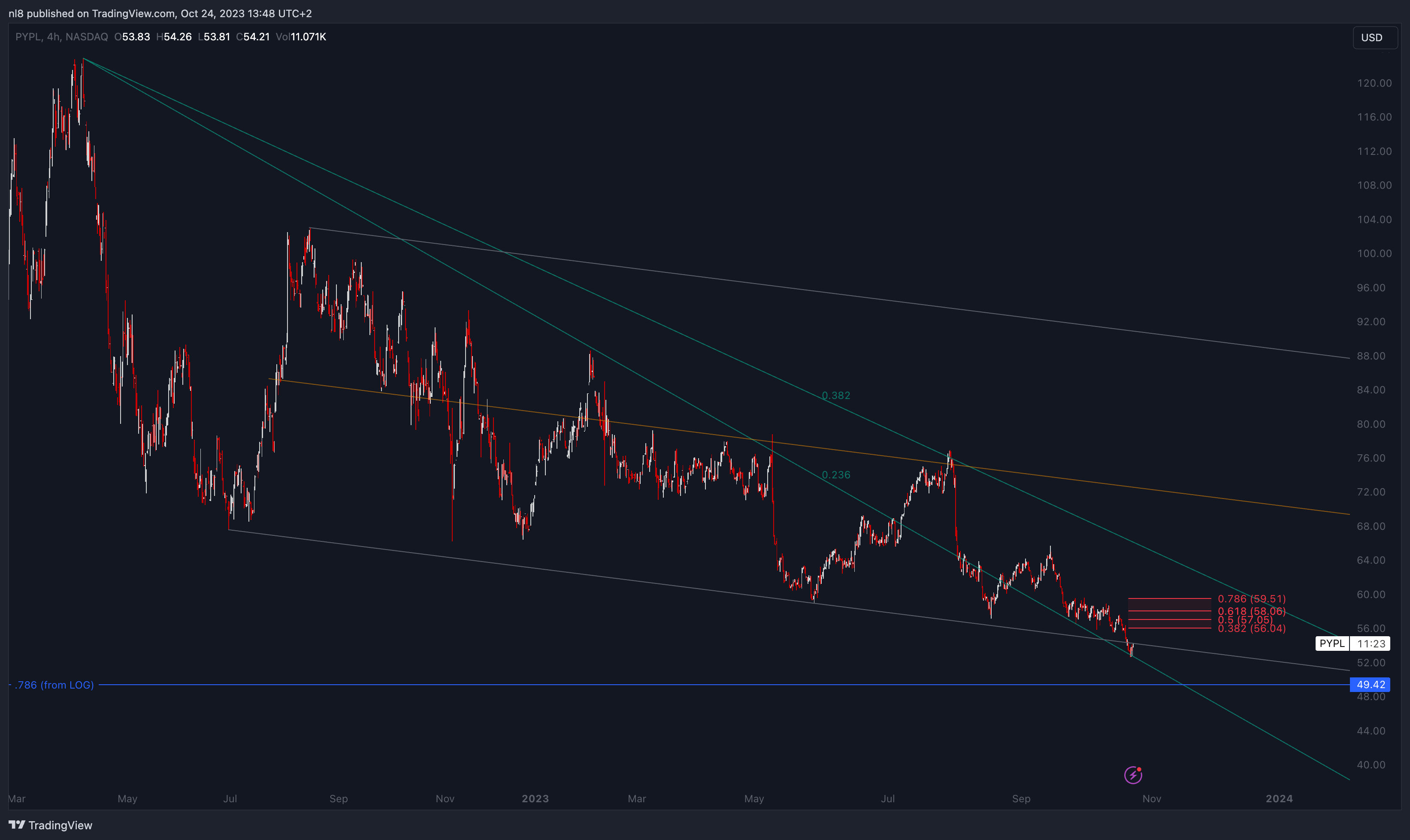Click the high value H54.26
The image size is (1410, 840).
tap(174, 37)
